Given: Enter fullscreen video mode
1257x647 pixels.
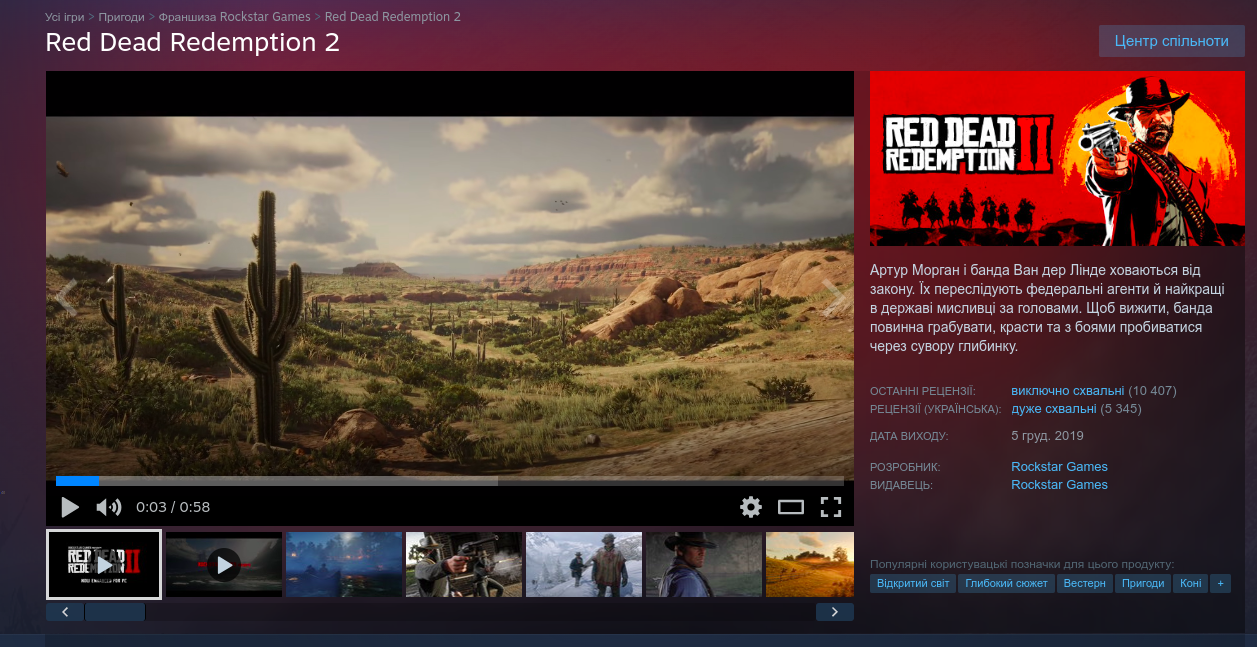Looking at the screenshot, I should 831,507.
